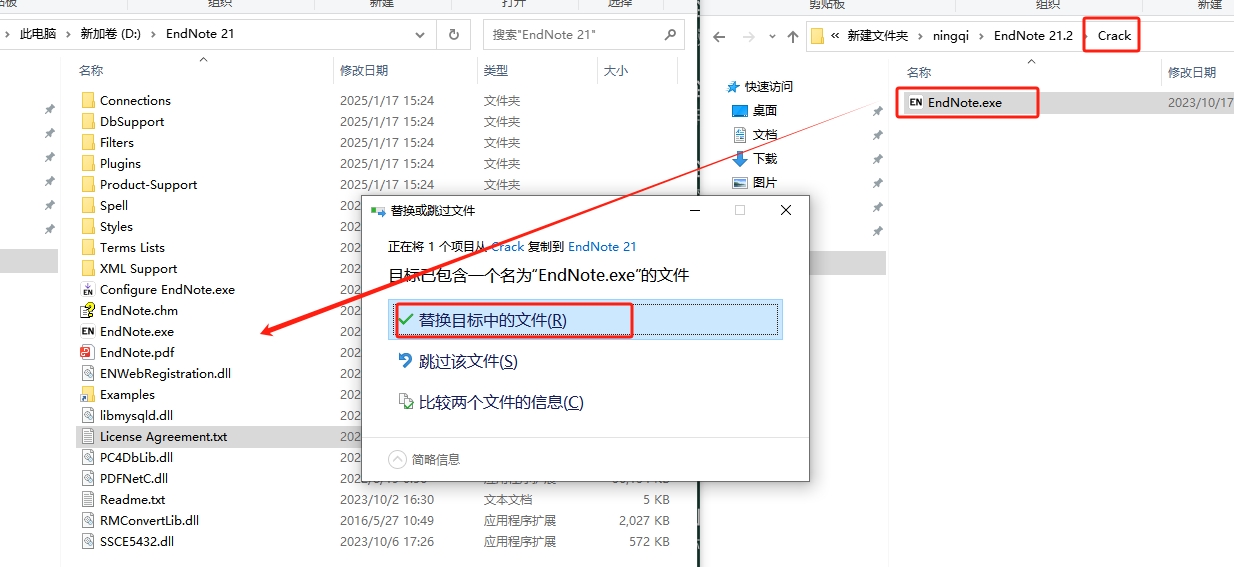Select the PC4DbLib.dll file icon
The width and height of the screenshot is (1234, 567).
tap(87, 457)
